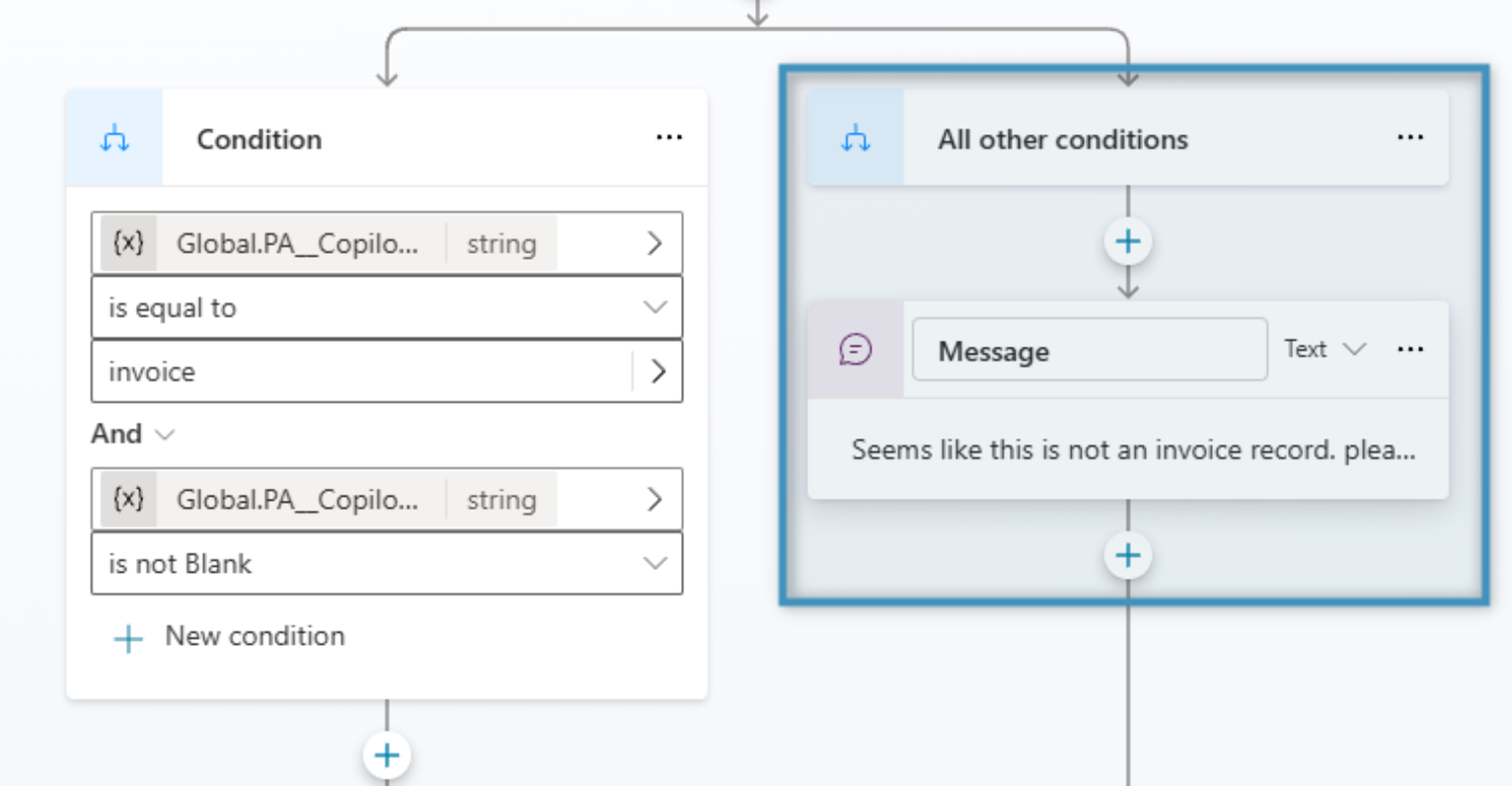Click first variable {x} icon
Viewport: 1512px width, 786px height.
coord(128,243)
